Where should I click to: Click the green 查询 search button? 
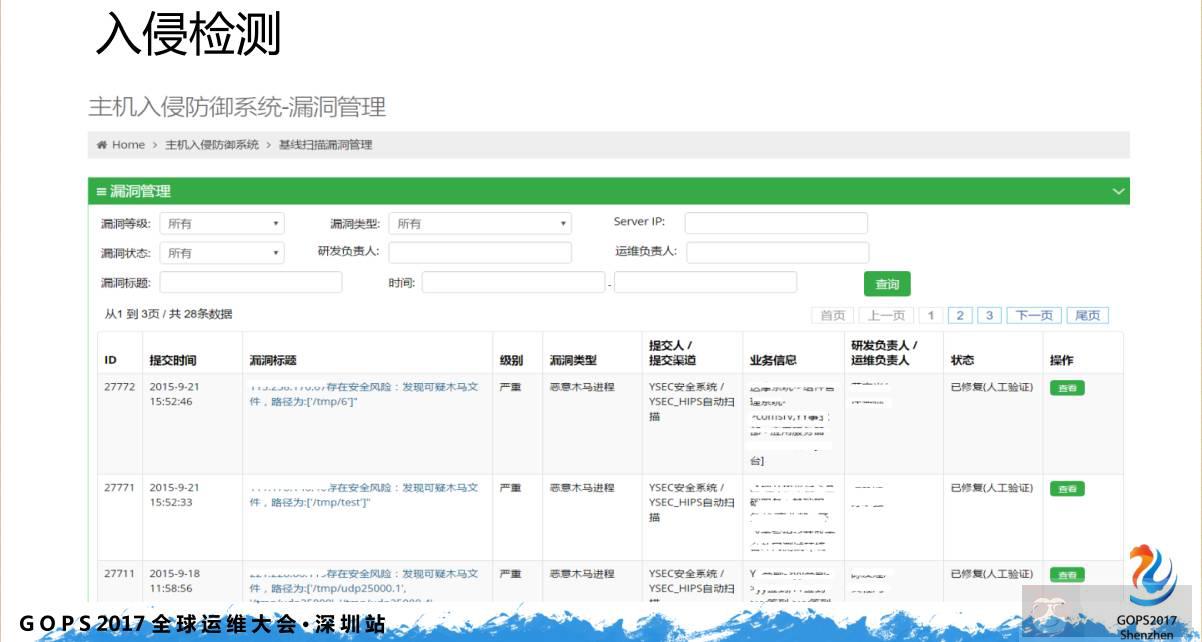(x=886, y=283)
